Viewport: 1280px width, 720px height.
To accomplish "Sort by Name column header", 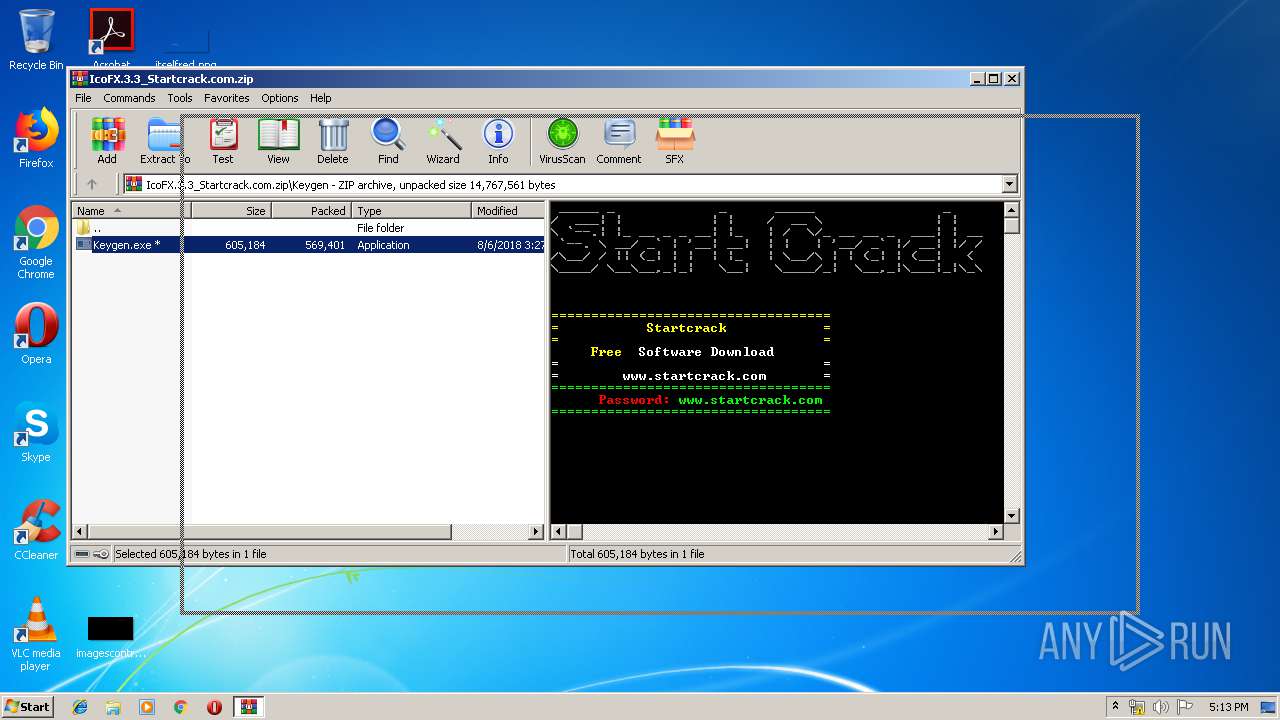I will point(131,211).
